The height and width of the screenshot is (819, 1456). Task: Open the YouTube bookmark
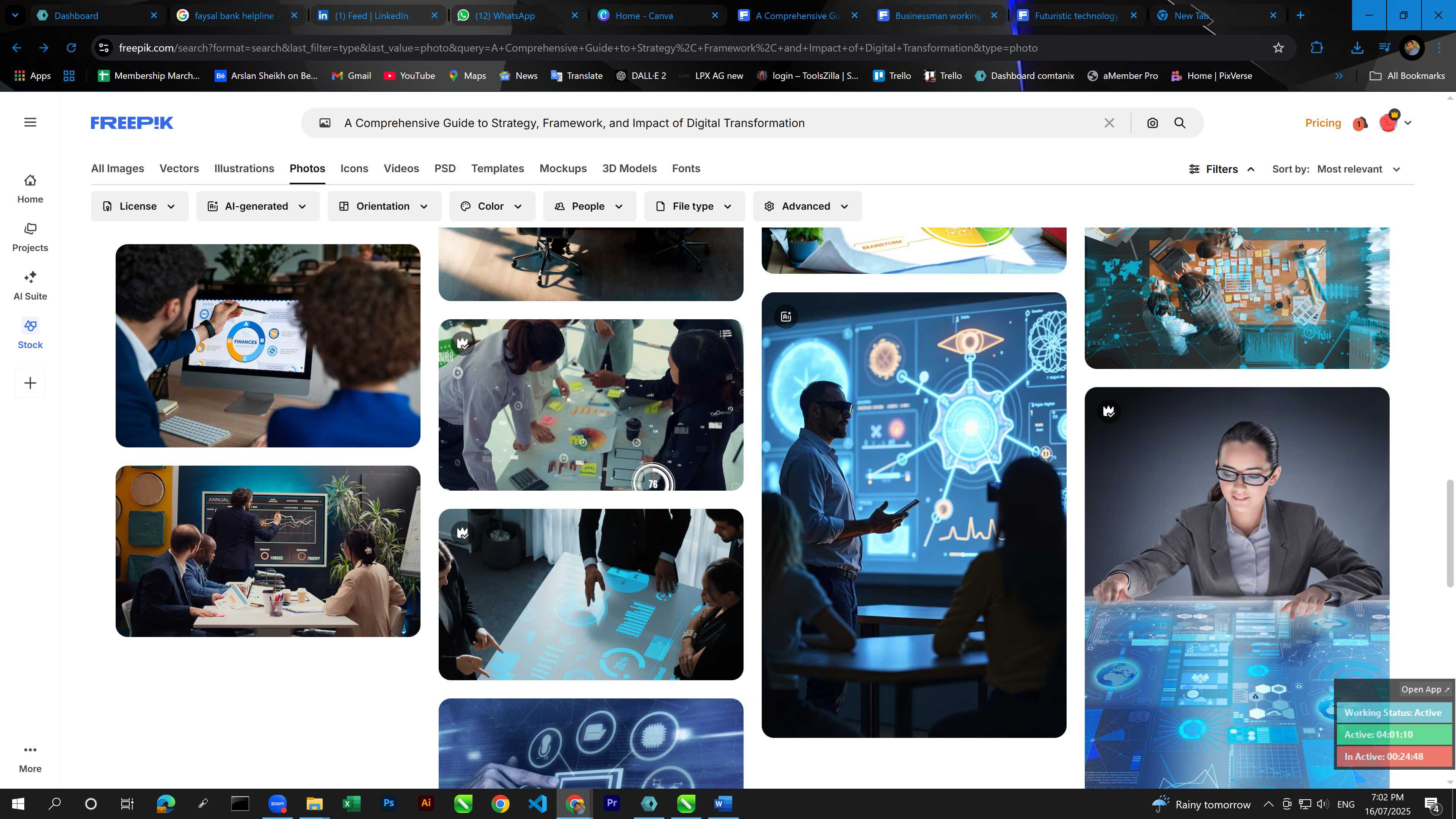click(409, 76)
